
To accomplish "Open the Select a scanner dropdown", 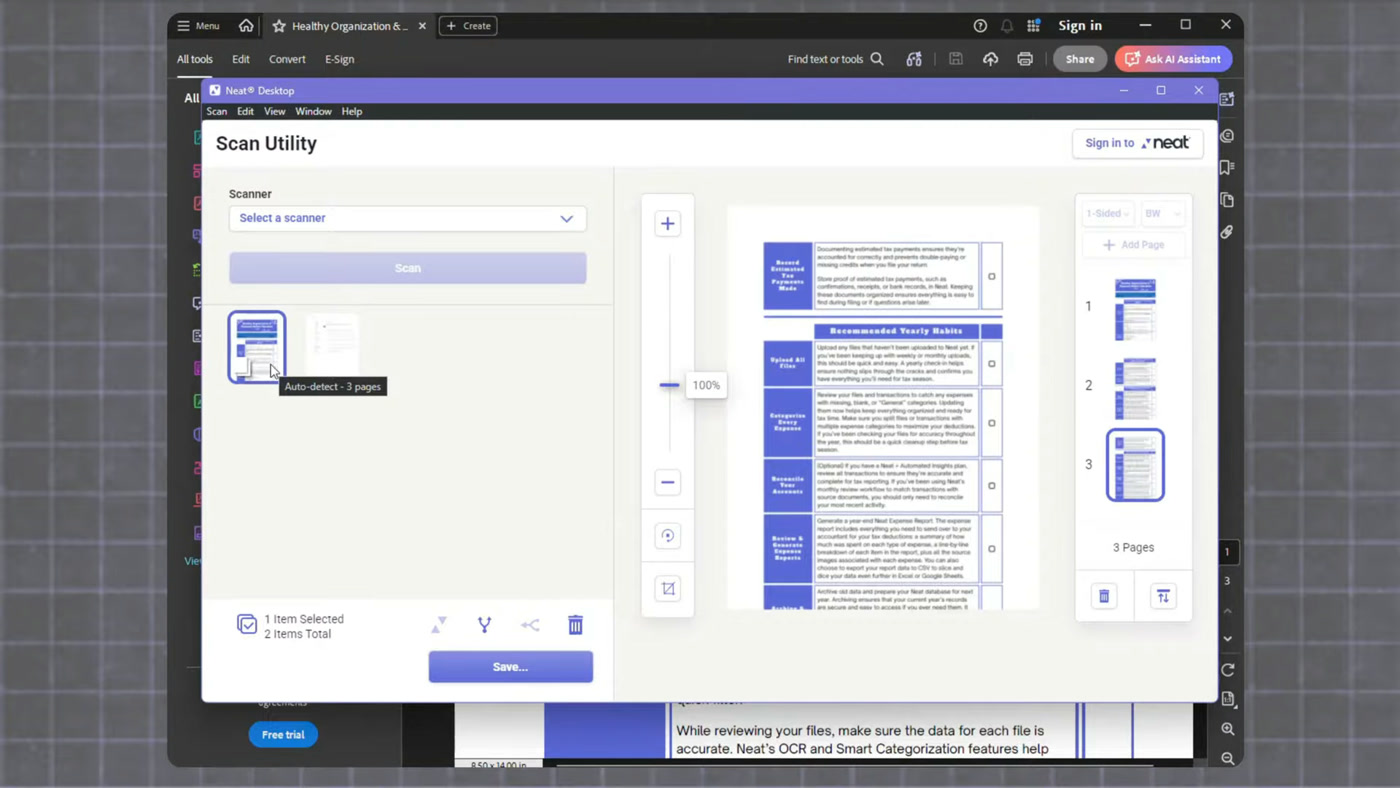I will click(408, 218).
